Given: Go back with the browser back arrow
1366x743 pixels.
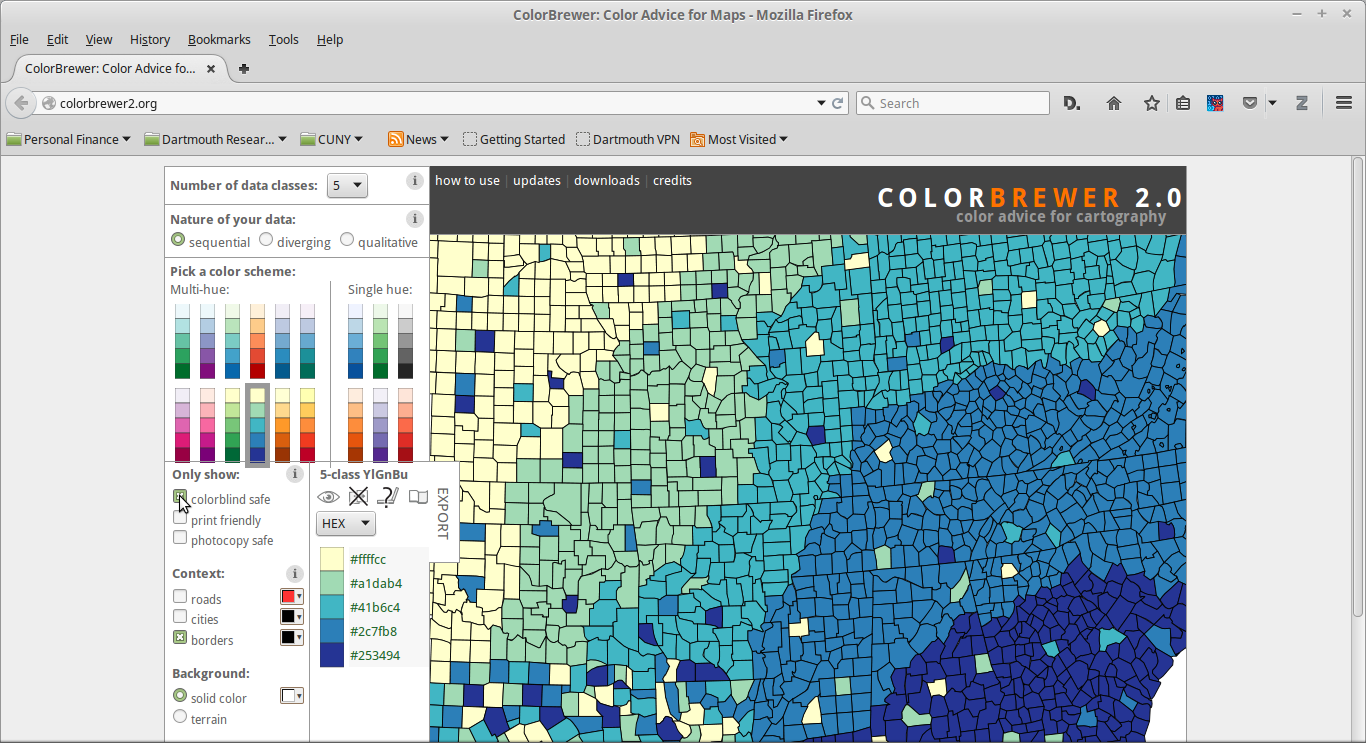Looking at the screenshot, I should tap(21, 103).
